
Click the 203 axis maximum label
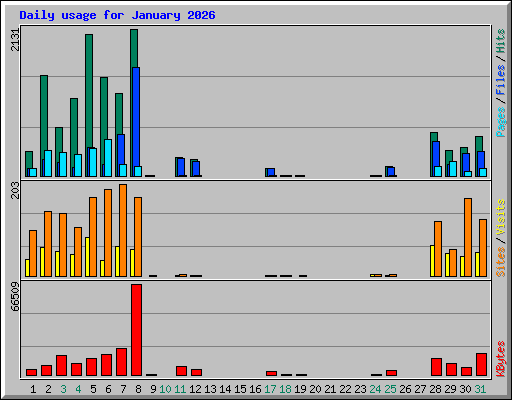coord(15,190)
